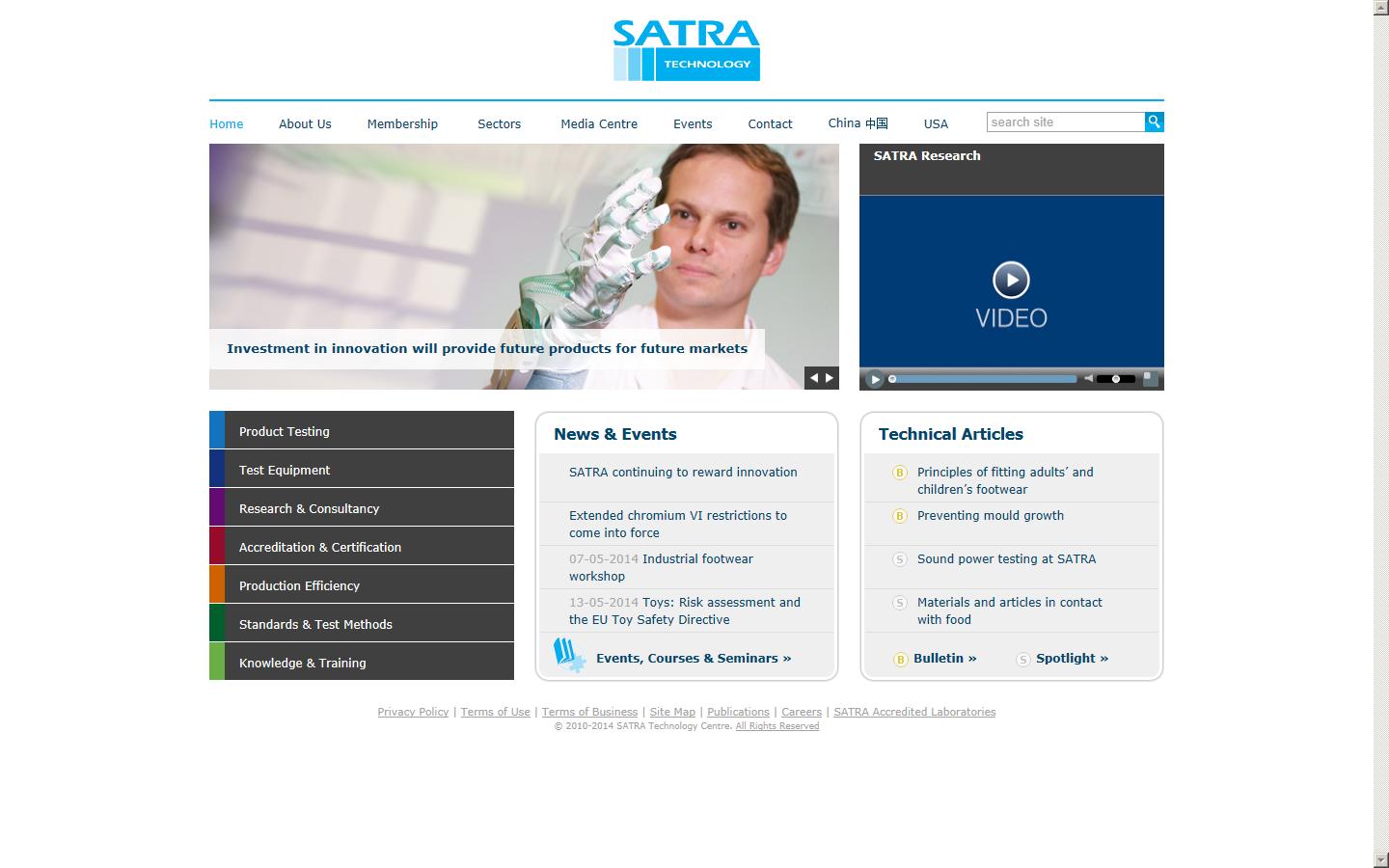1389x868 pixels.
Task: Click the Events, Courses & Seminars book icon
Action: tap(568, 653)
